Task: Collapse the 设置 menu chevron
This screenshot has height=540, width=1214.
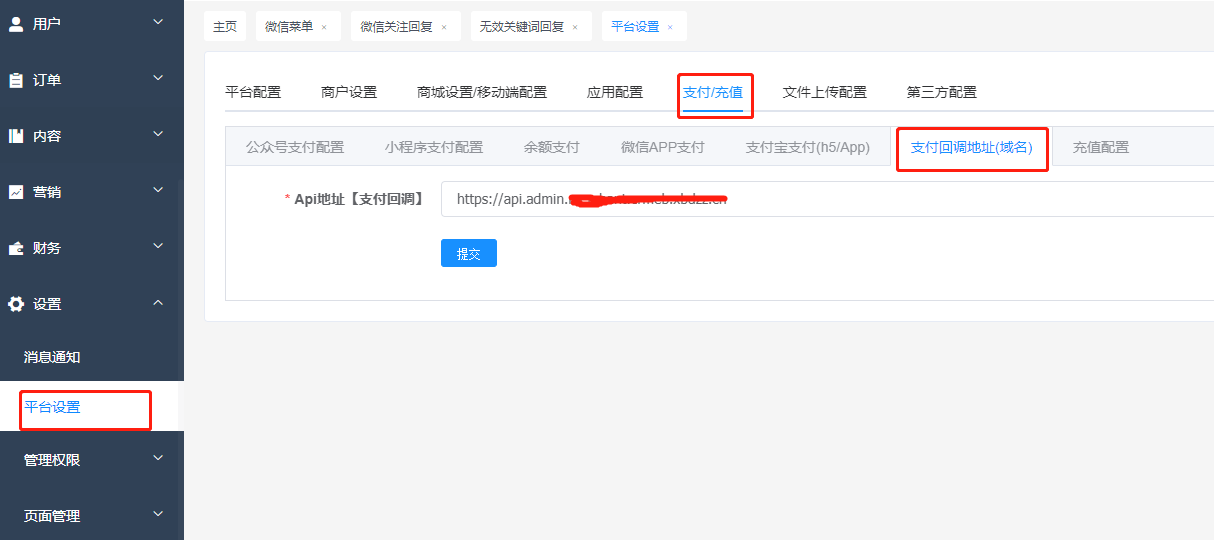Action: point(158,302)
